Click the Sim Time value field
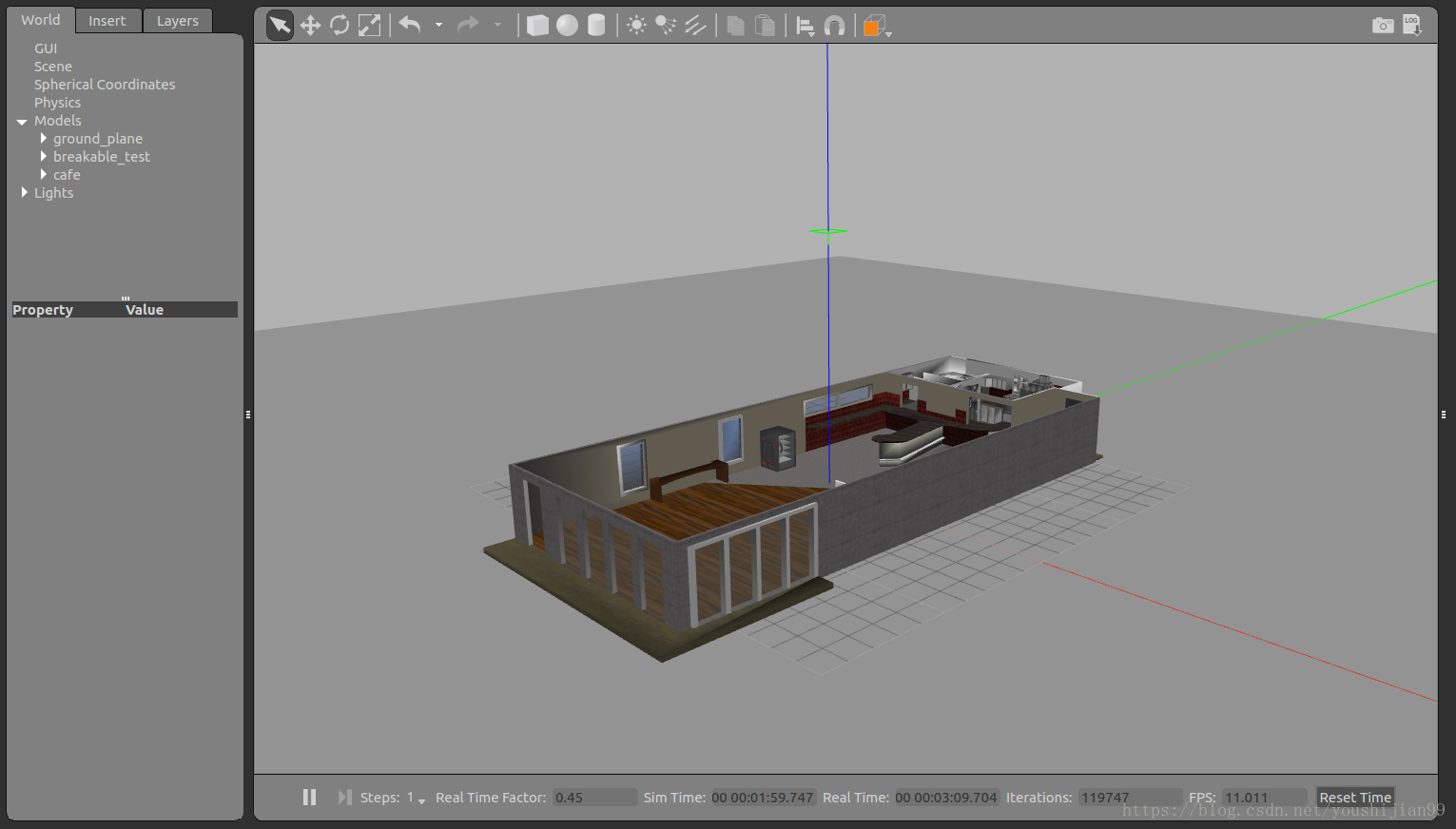 click(763, 798)
